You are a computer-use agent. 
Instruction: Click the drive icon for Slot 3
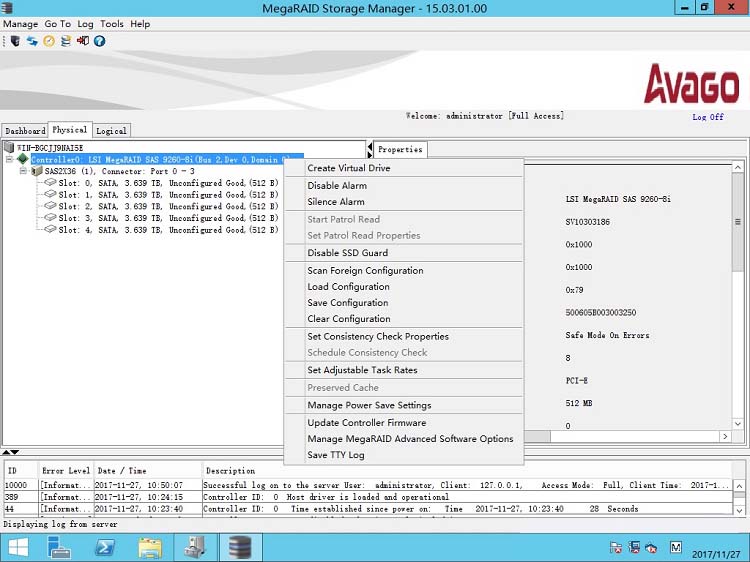click(x=50, y=218)
